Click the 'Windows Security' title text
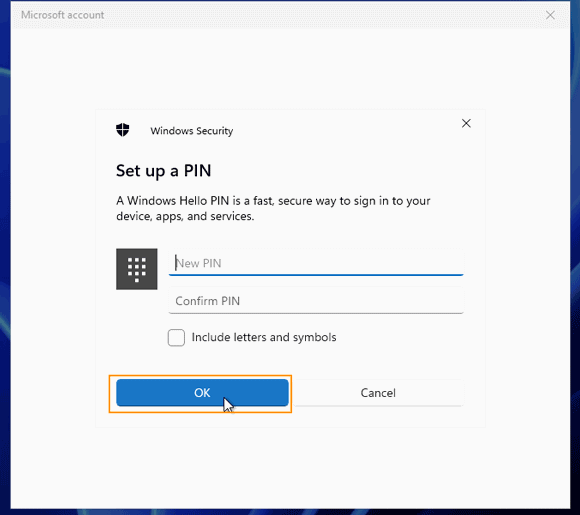 (192, 131)
